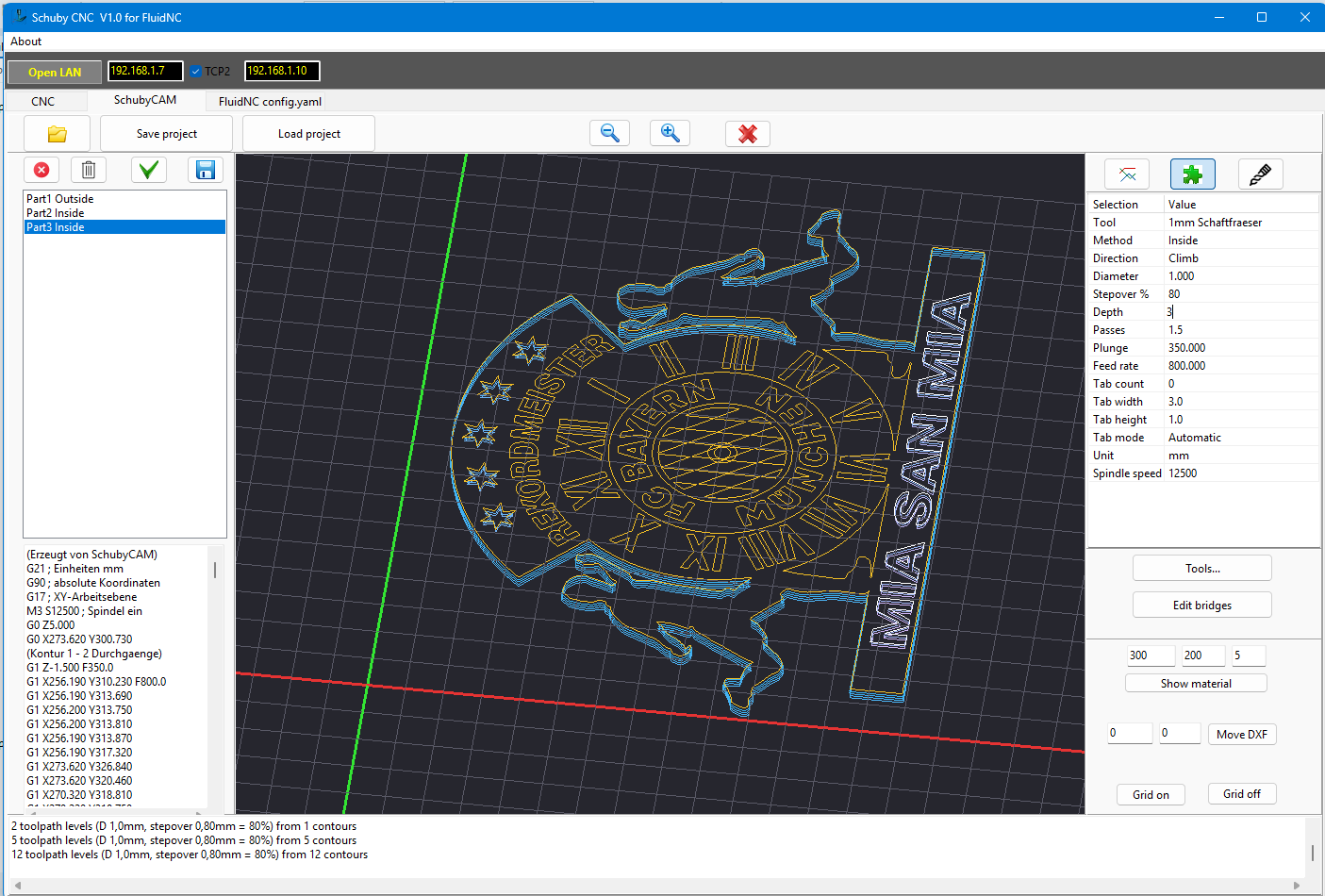The image size is (1325, 896).
Task: Open the Tools... dialog button
Action: [x=1202, y=568]
